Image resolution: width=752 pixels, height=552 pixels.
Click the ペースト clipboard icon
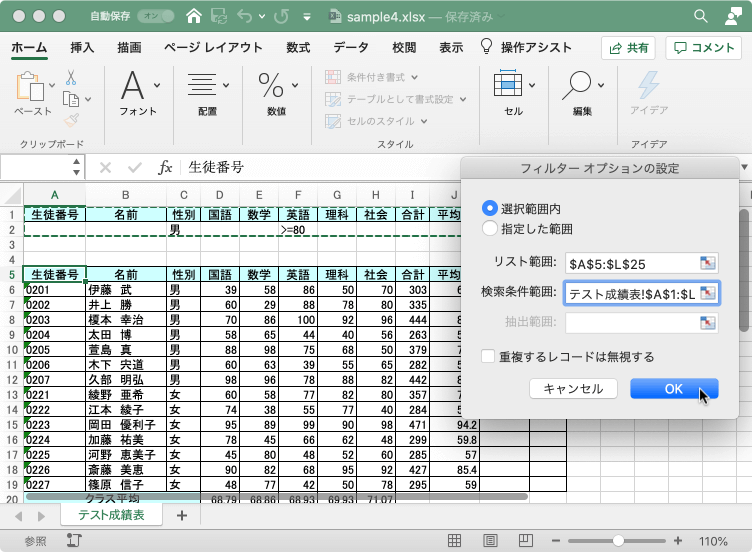(x=30, y=87)
